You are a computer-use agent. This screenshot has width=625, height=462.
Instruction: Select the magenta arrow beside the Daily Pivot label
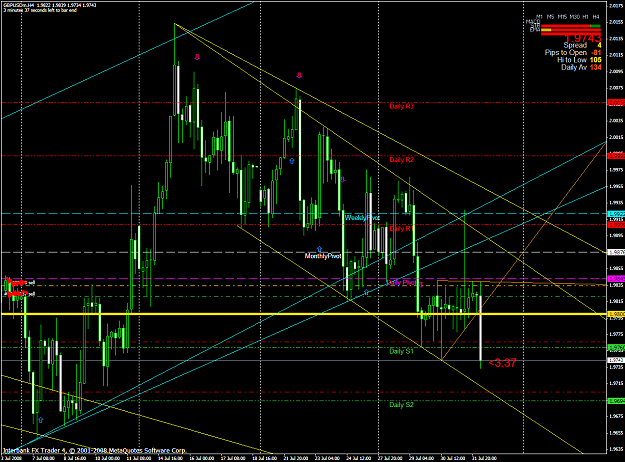click(420, 283)
